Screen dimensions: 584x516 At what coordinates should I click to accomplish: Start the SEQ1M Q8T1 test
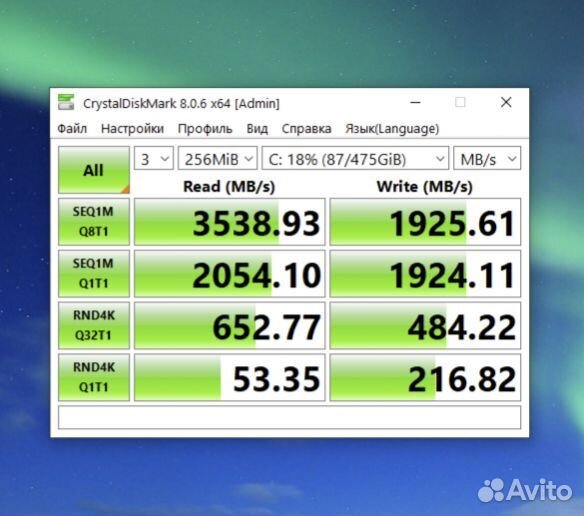[94, 222]
